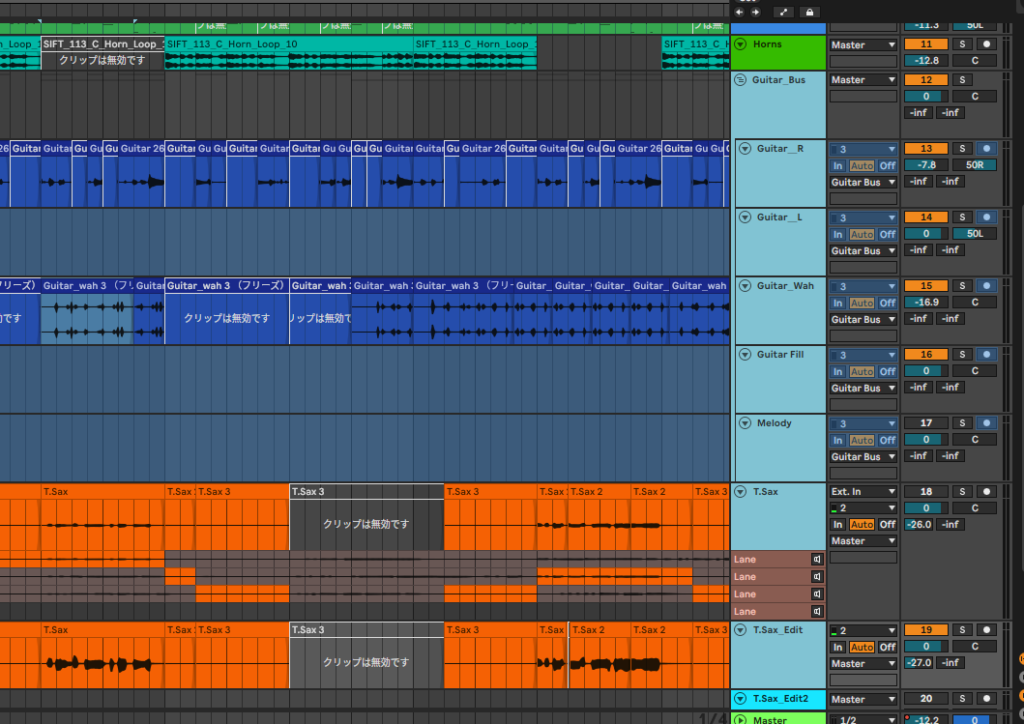Solo the Guitar_Wah track
Image resolution: width=1024 pixels, height=724 pixels.
click(x=961, y=285)
